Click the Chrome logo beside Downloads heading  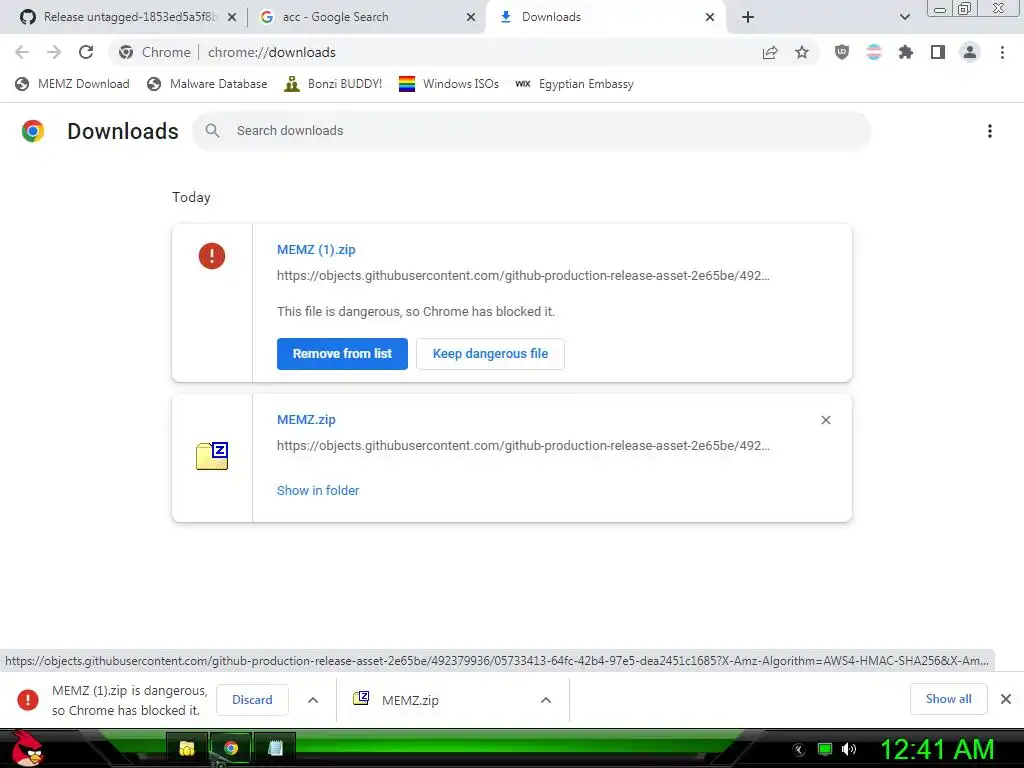33,131
